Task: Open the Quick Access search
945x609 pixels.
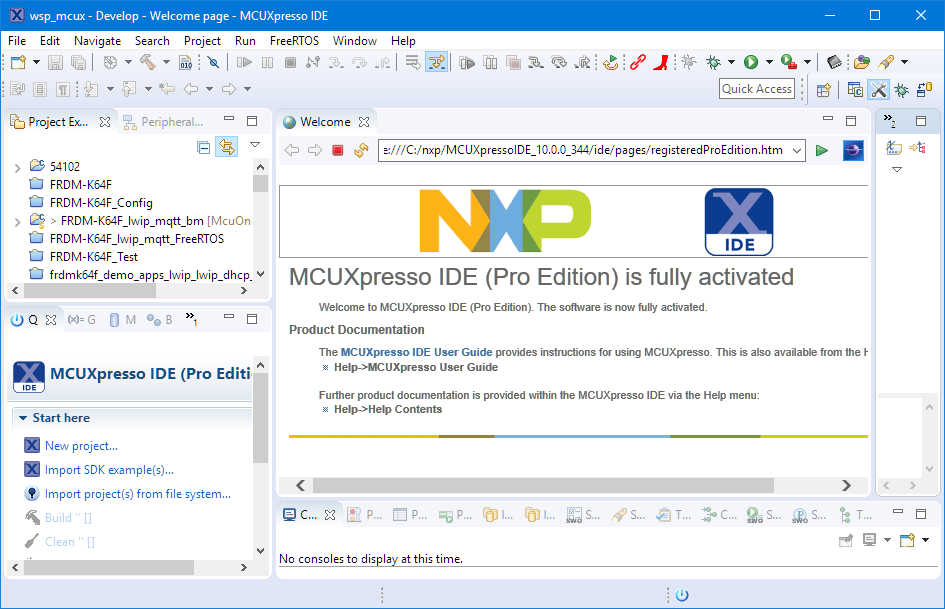Action: click(757, 88)
